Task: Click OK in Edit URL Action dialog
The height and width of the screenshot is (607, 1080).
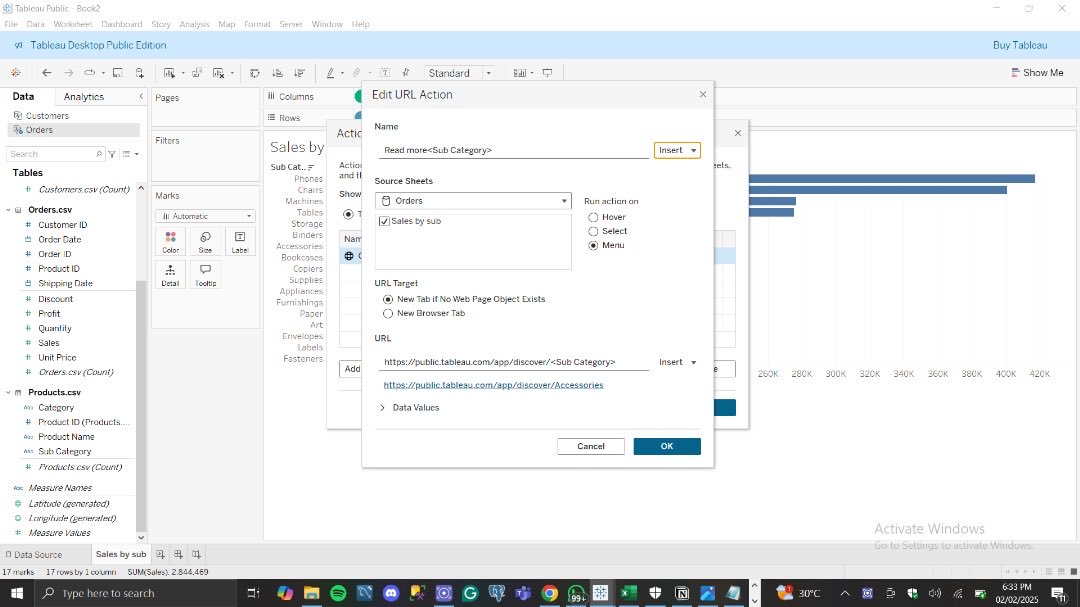Action: (667, 446)
